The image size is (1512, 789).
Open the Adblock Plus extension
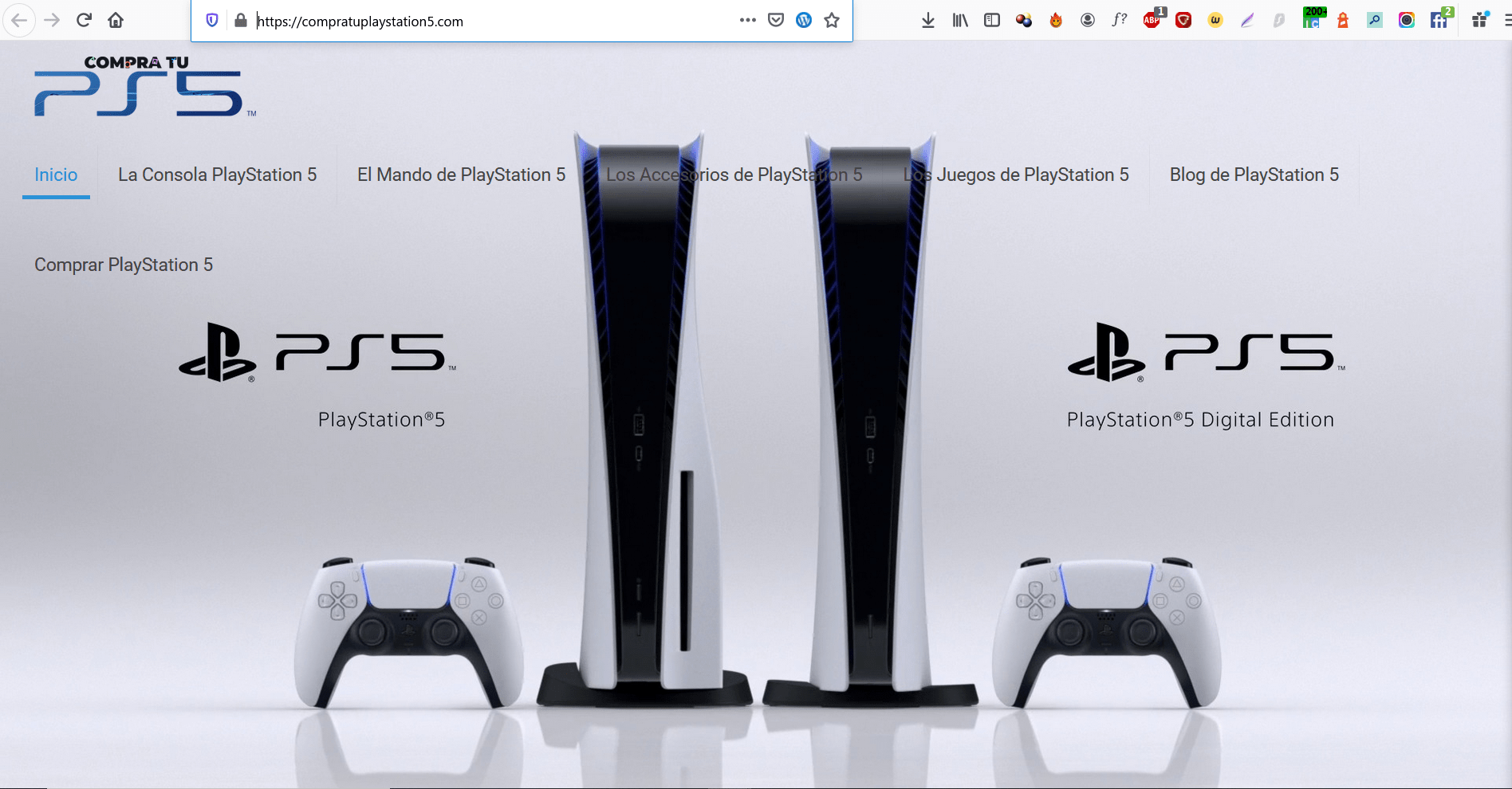click(1152, 18)
